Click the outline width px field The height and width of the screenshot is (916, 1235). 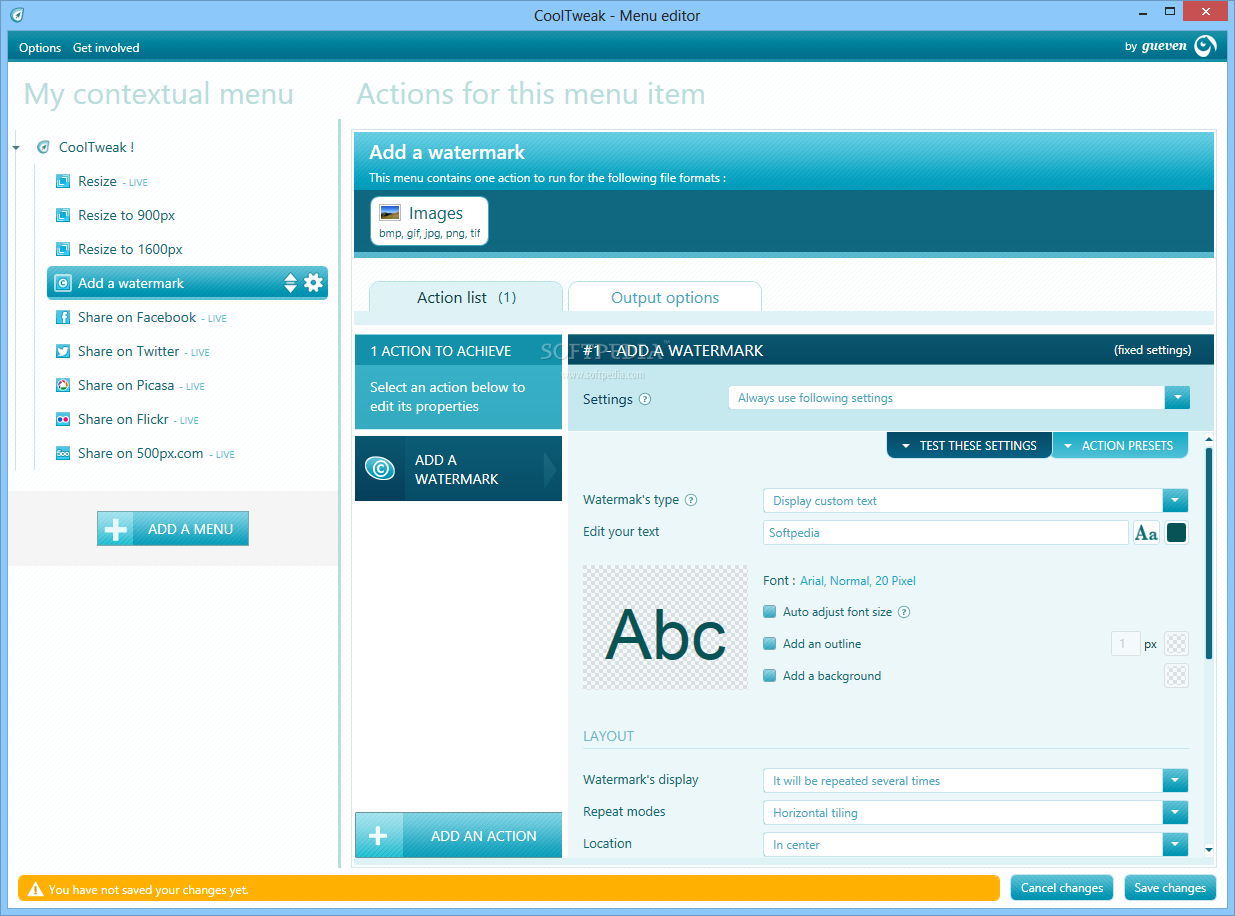tap(1125, 644)
